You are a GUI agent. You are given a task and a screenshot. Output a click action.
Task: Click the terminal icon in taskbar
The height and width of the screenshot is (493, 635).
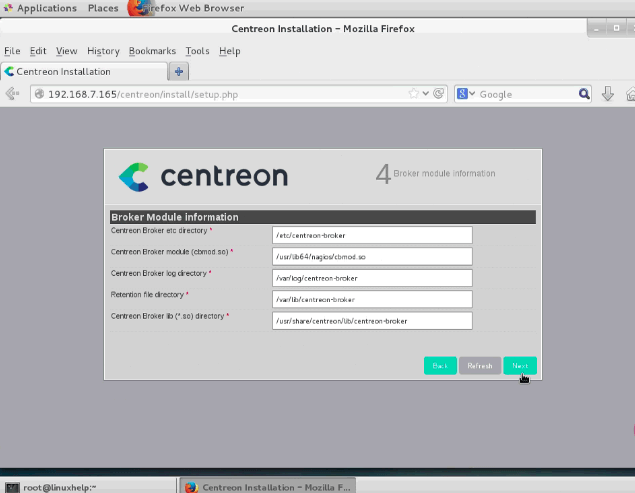(x=12, y=487)
